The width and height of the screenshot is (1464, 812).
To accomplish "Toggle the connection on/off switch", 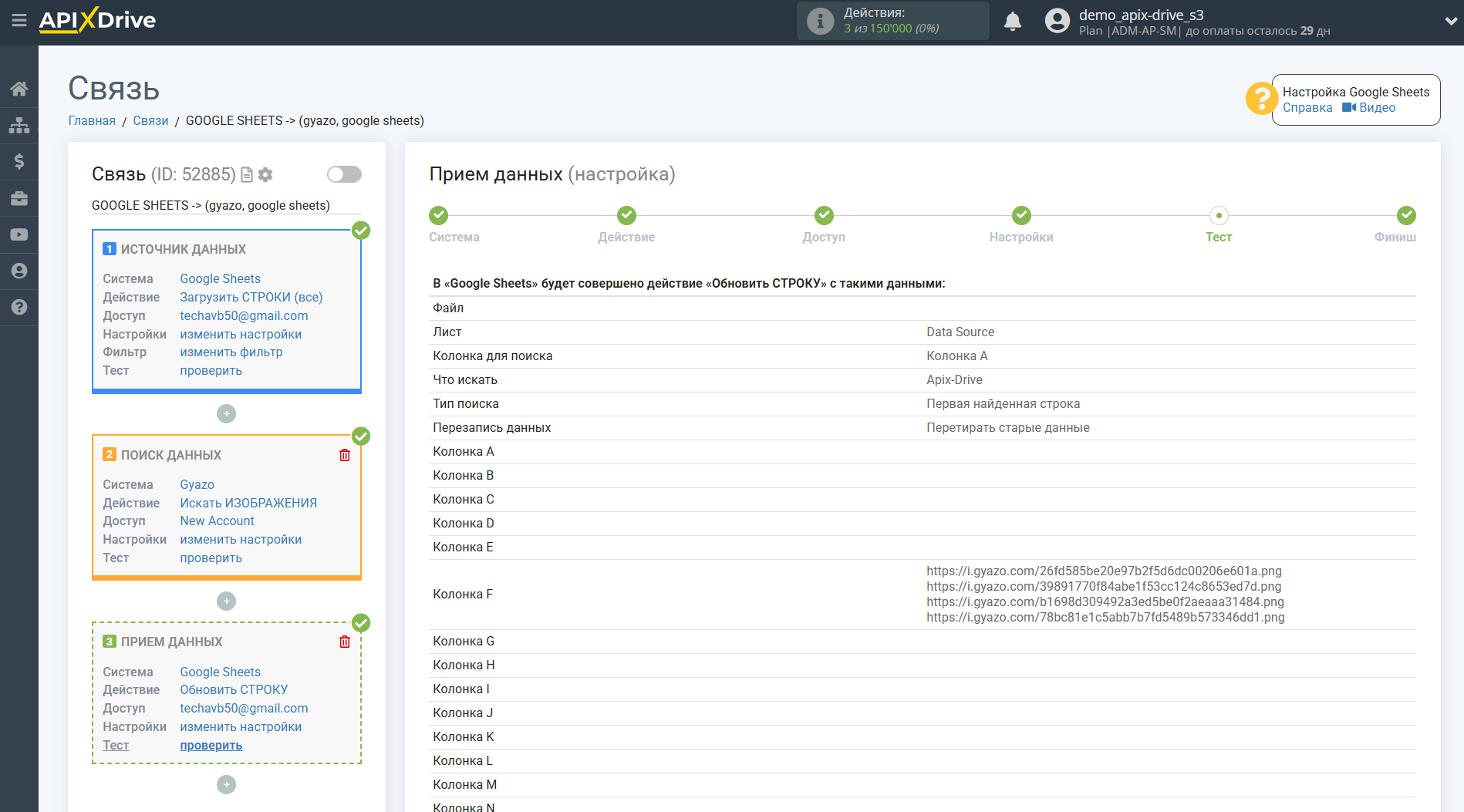I will (344, 174).
